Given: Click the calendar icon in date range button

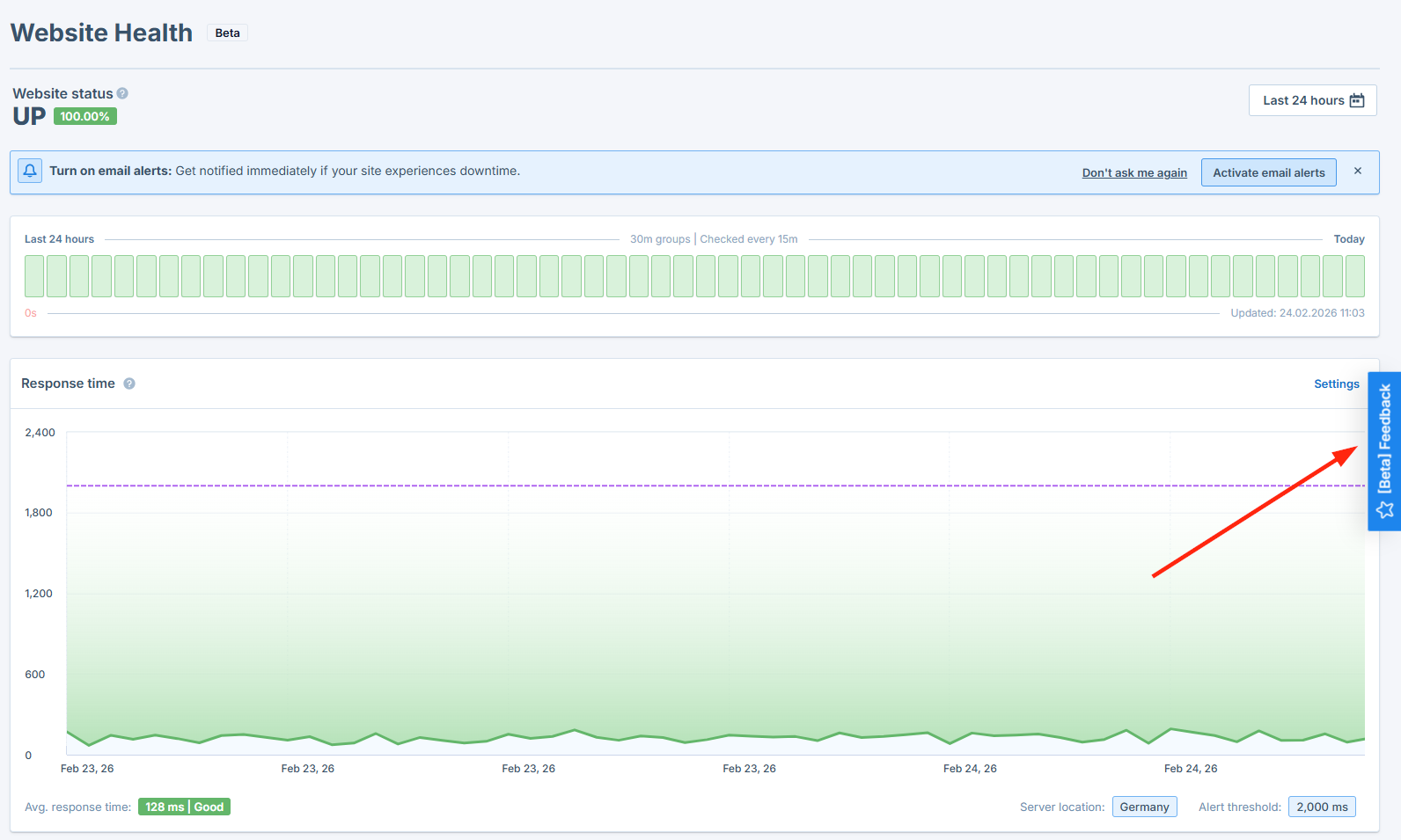Looking at the screenshot, I should (1357, 100).
